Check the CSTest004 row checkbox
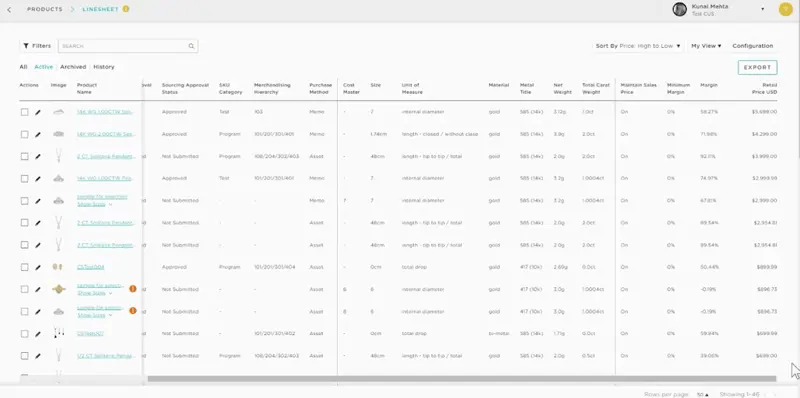The image size is (800, 398). (x=24, y=267)
